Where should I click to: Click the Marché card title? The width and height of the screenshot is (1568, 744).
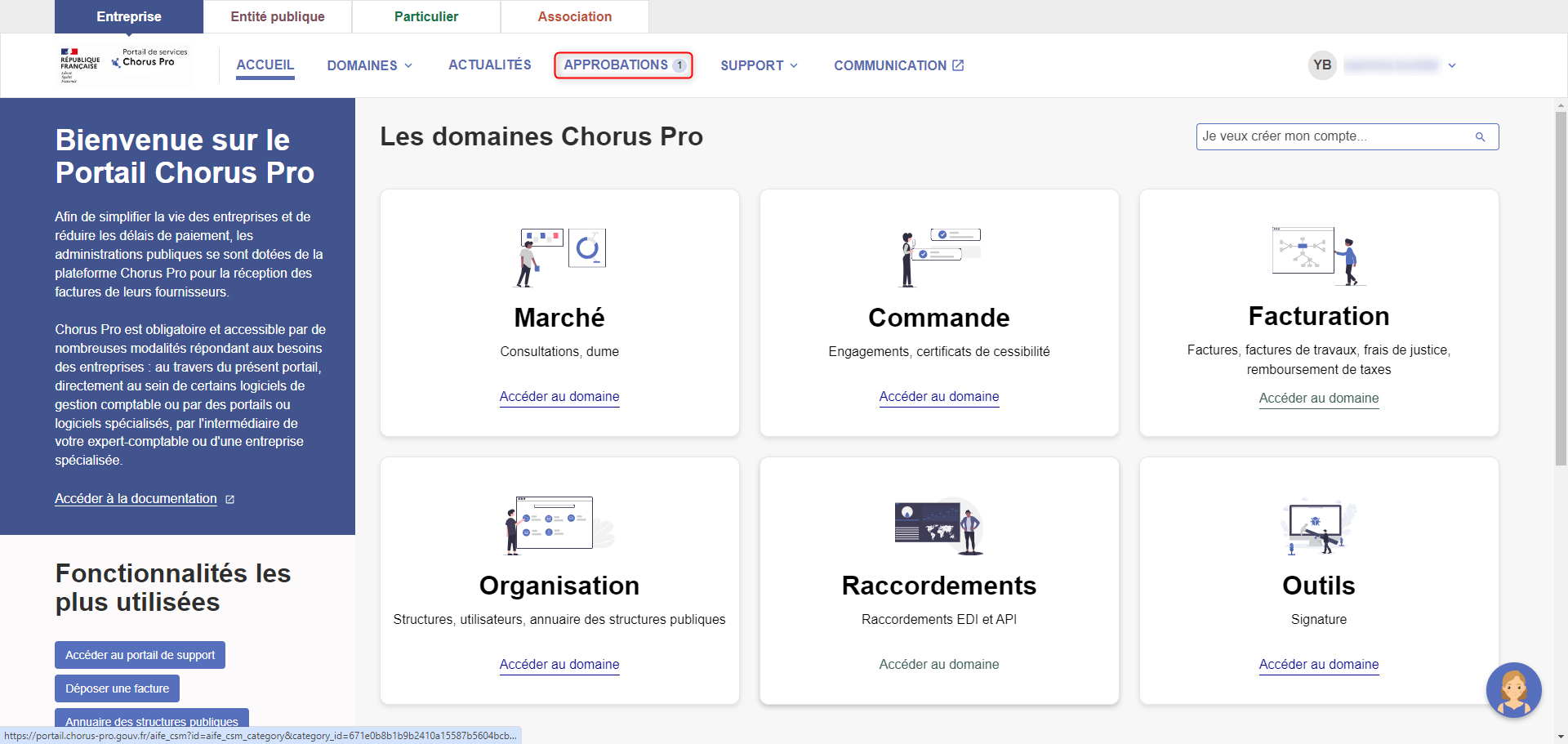click(x=559, y=318)
